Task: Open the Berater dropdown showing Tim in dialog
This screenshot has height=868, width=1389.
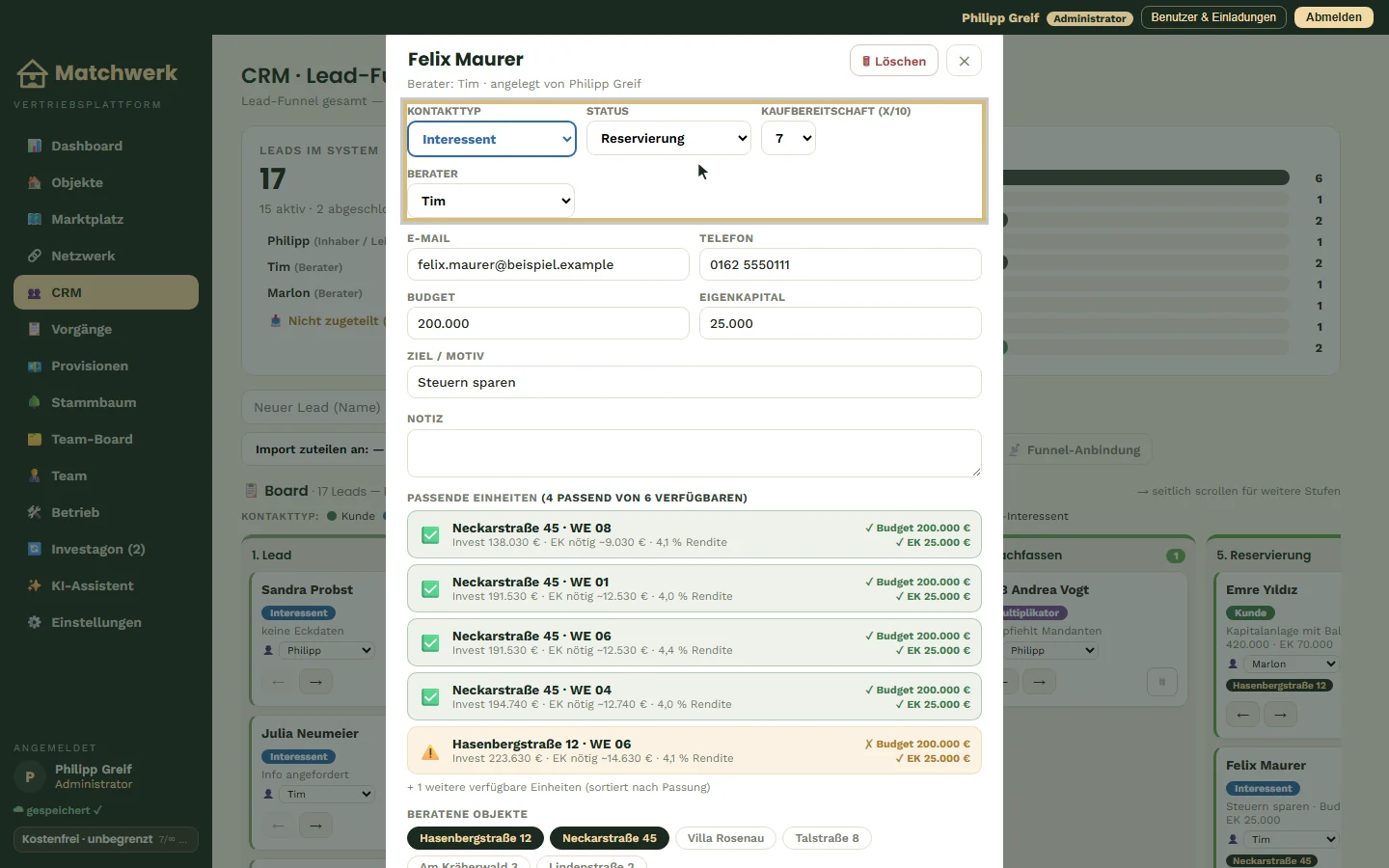Action: [x=491, y=201]
